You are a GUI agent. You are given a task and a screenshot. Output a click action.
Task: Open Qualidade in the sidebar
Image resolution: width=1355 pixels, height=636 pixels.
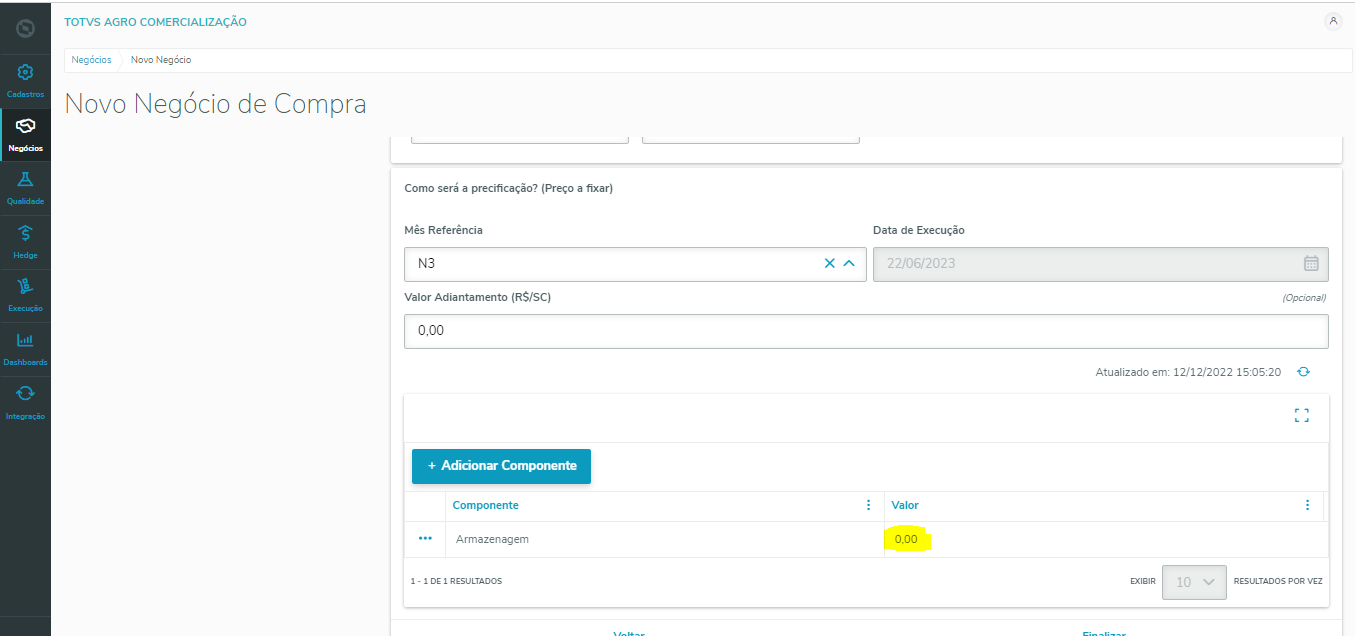(x=25, y=188)
